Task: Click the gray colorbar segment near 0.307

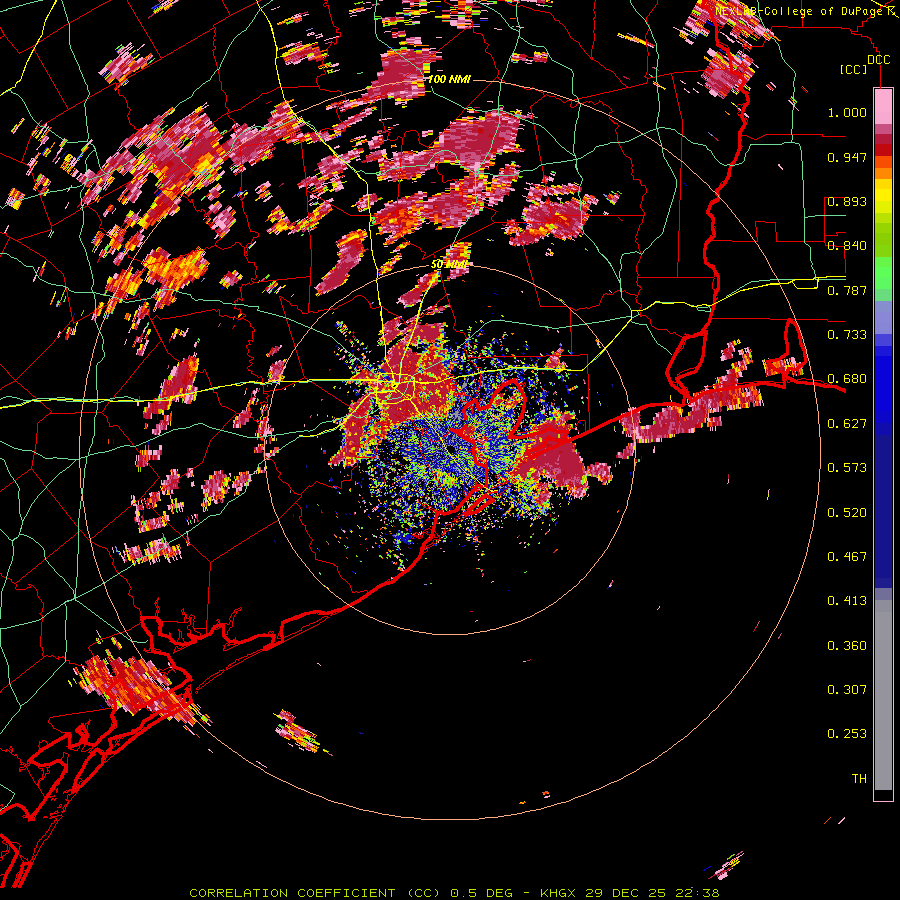Action: [x=883, y=695]
